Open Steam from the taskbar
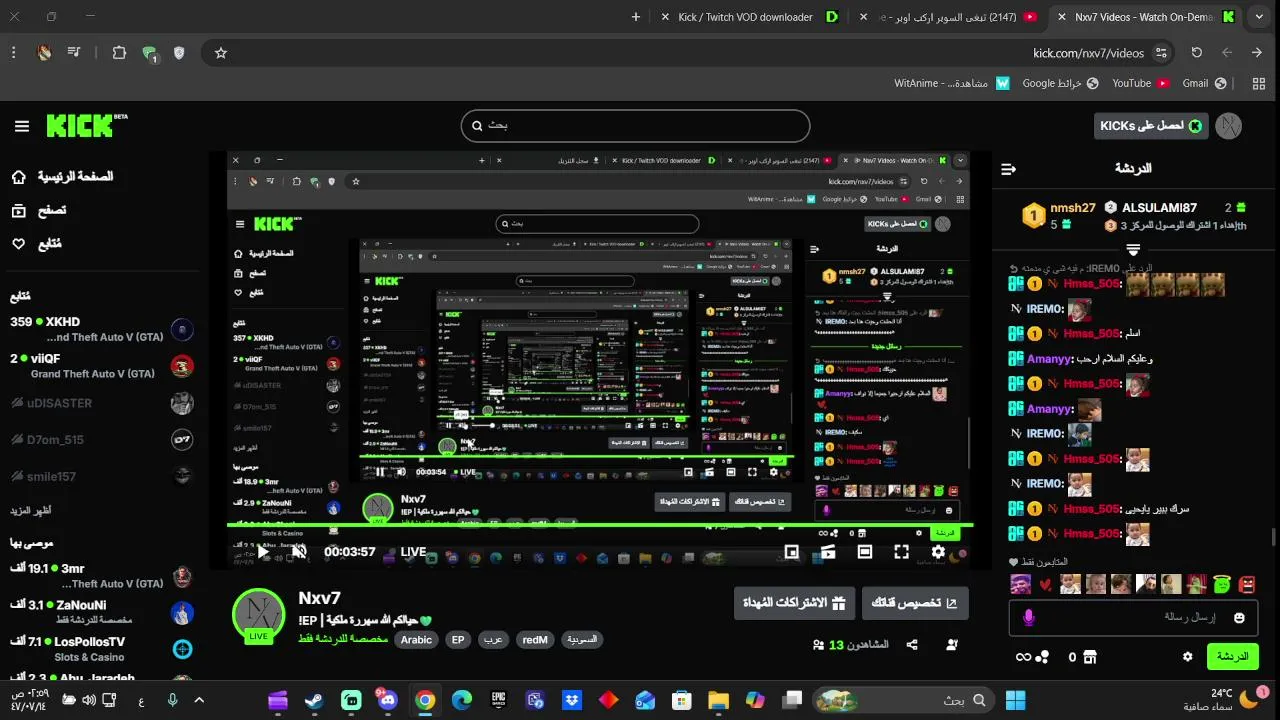The width and height of the screenshot is (1280, 720). [314, 700]
